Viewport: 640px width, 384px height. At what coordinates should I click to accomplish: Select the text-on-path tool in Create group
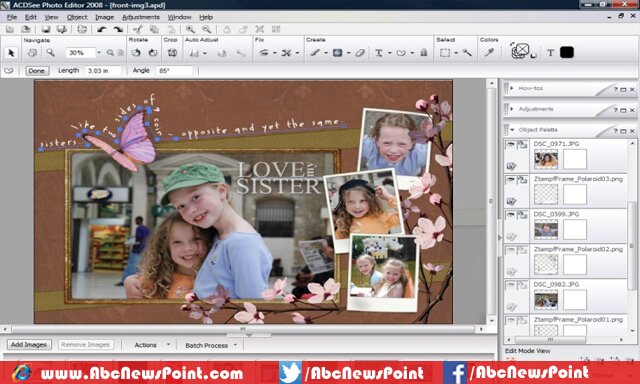tap(401, 53)
